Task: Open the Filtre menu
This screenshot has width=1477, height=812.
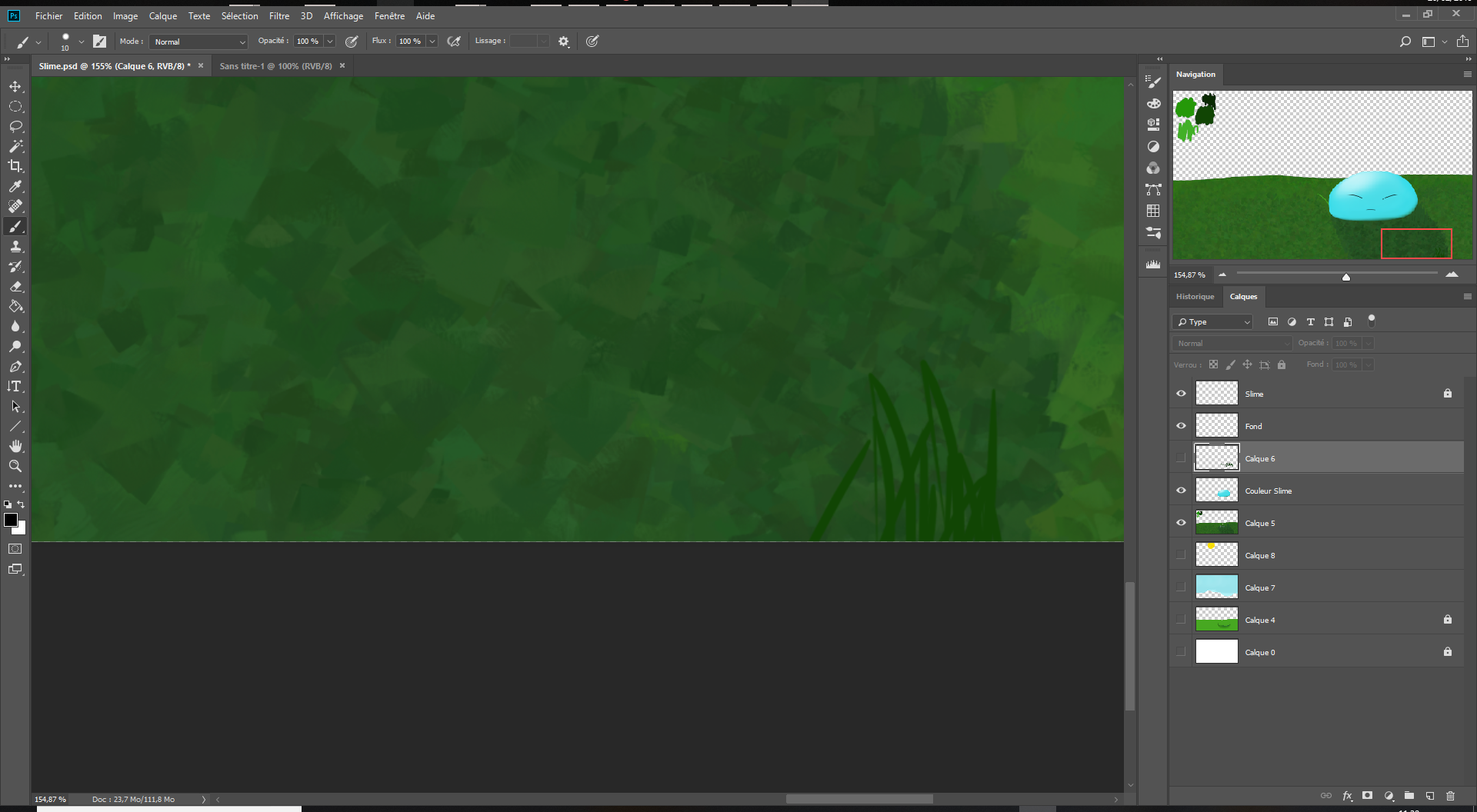Action: point(278,15)
